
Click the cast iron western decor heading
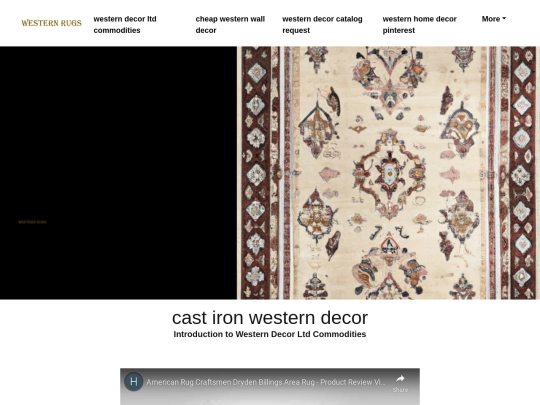point(270,318)
